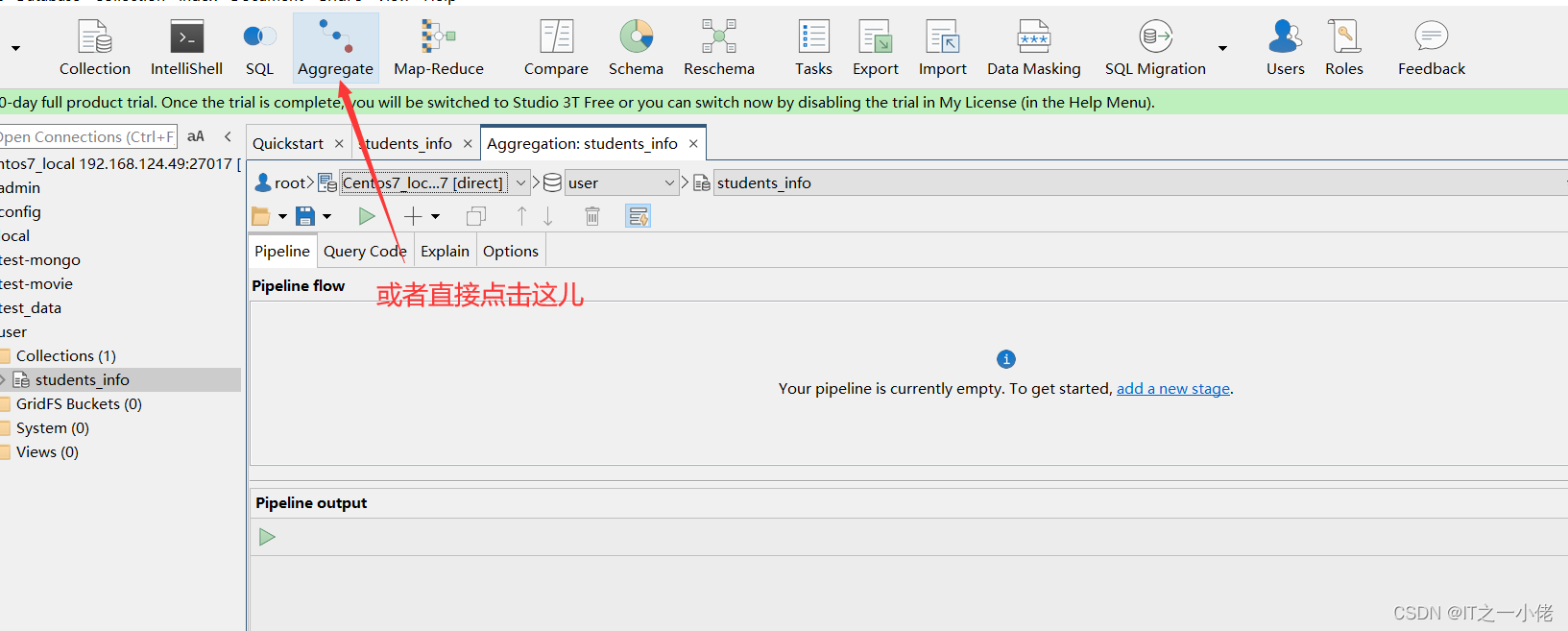Open the Compare tool
Image resolution: width=1568 pixels, height=631 pixels.
(x=556, y=48)
